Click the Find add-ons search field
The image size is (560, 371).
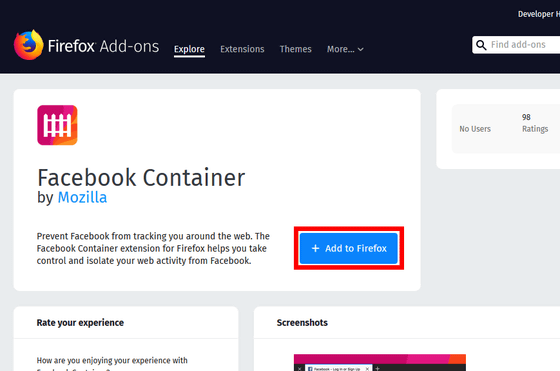(x=516, y=45)
